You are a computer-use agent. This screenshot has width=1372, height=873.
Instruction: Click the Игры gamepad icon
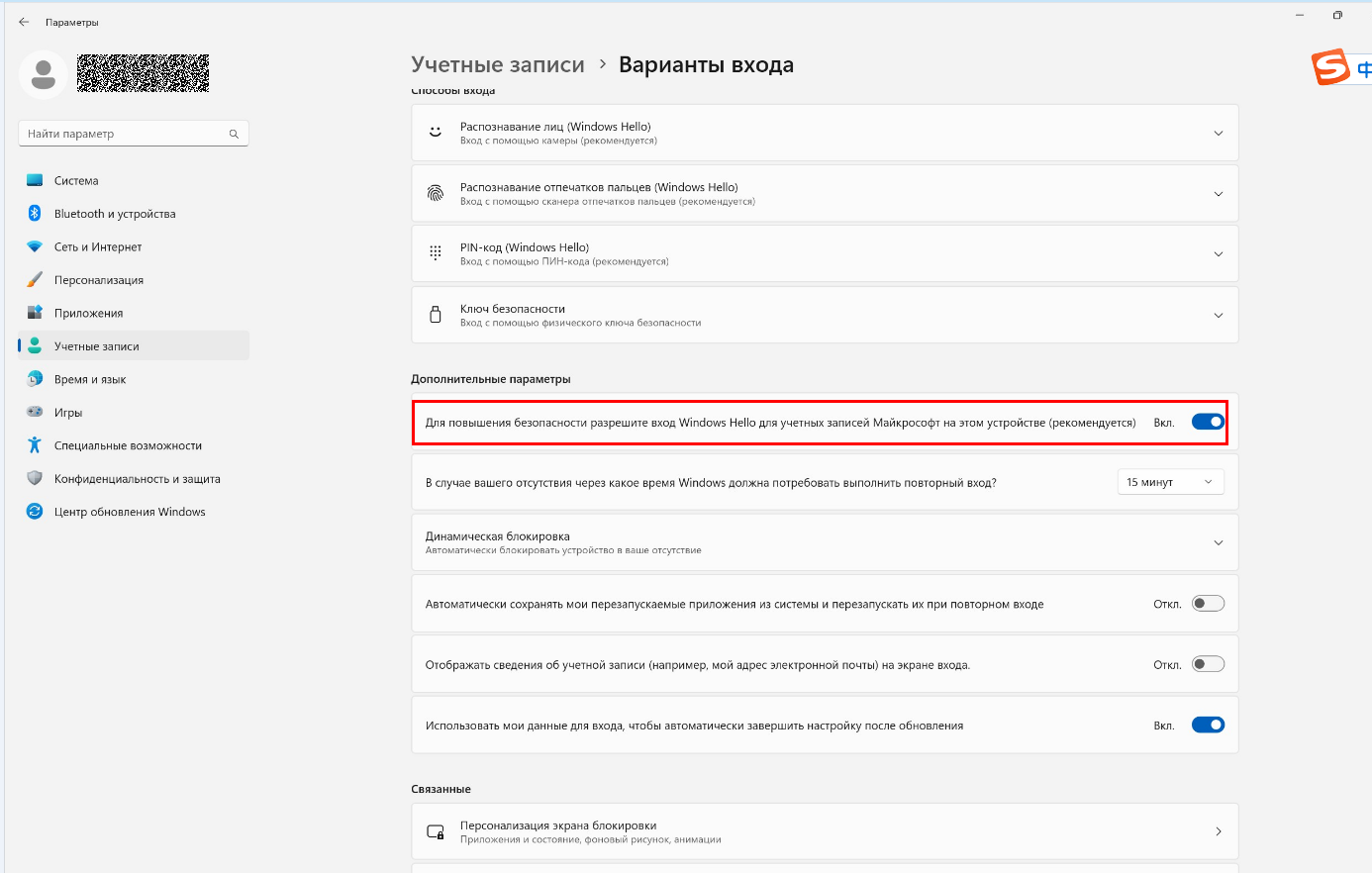[x=35, y=412]
